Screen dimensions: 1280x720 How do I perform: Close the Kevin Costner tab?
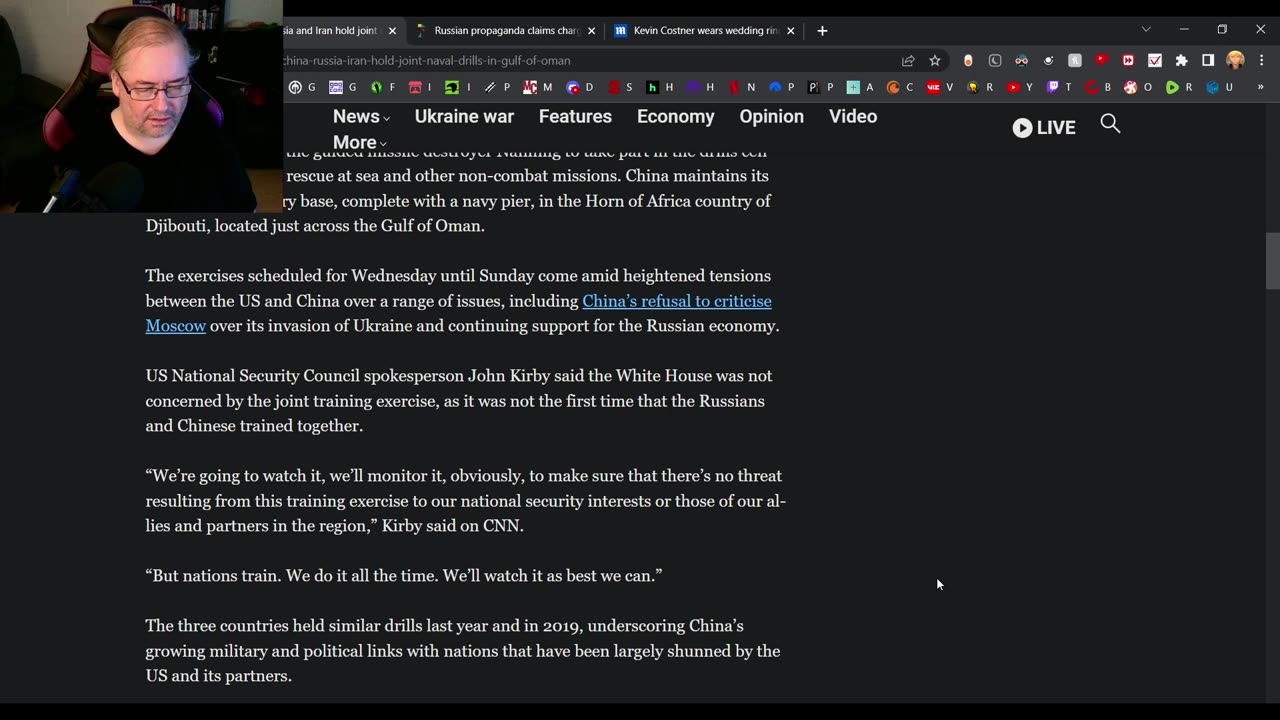[x=790, y=31]
